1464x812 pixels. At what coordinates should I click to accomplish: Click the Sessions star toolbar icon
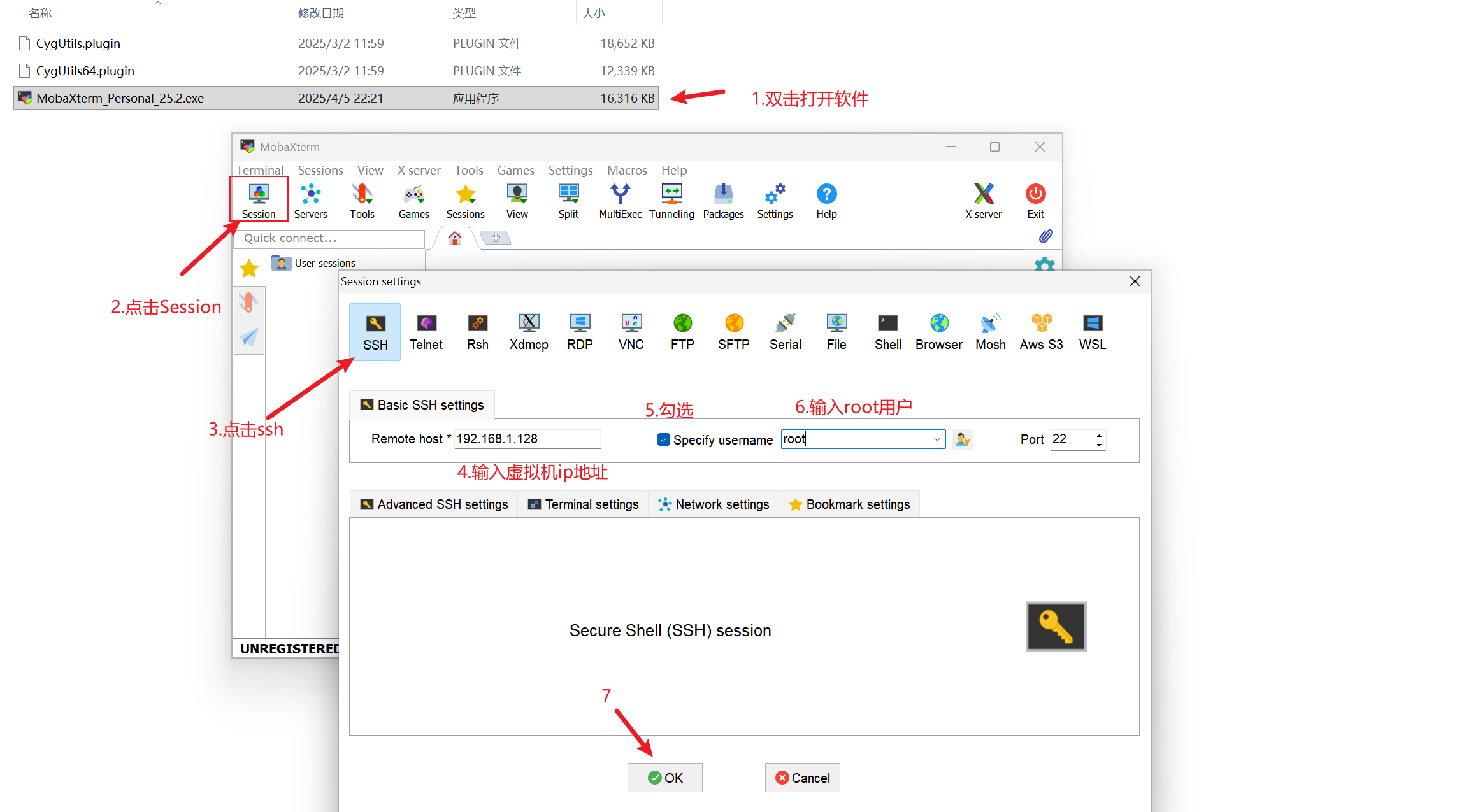pos(466,200)
